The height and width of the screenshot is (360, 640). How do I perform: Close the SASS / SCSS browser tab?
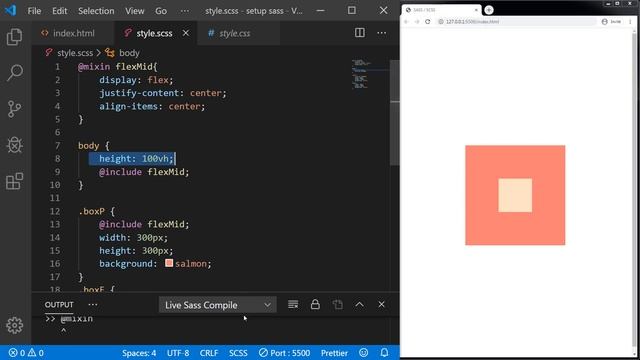[476, 10]
